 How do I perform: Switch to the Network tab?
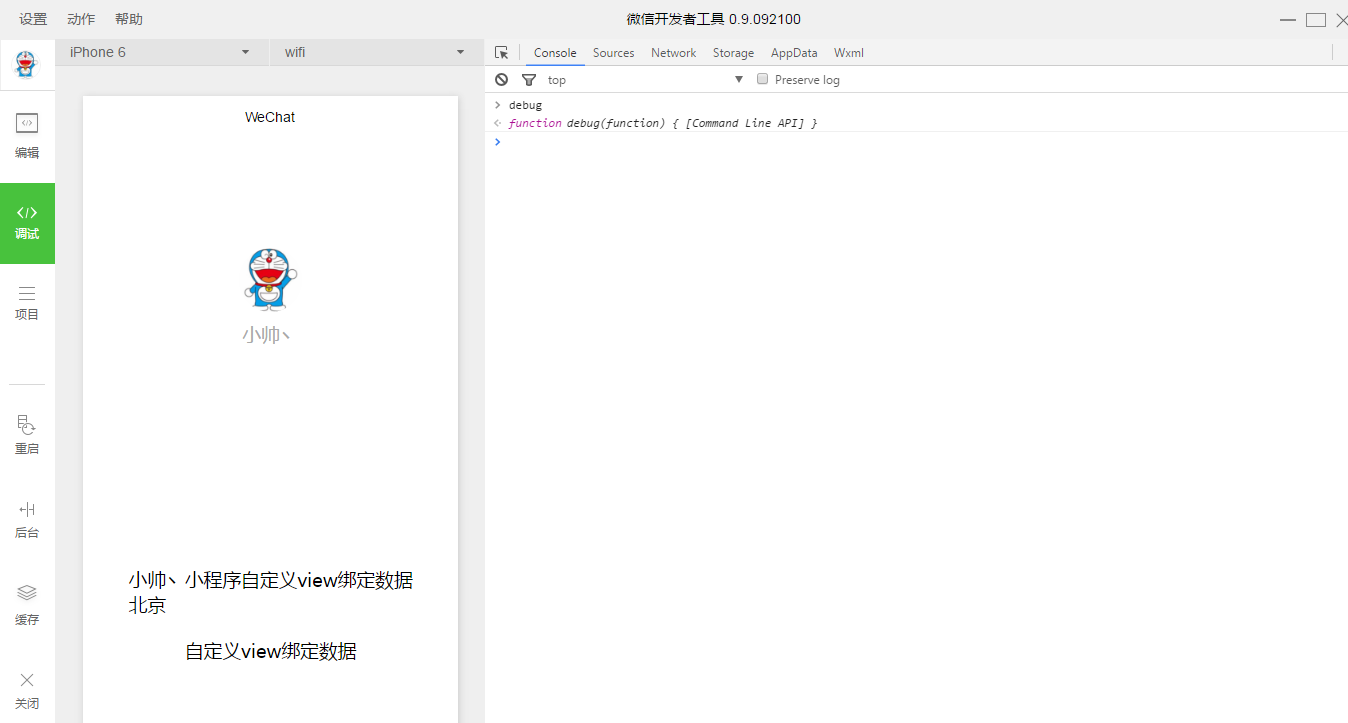pyautogui.click(x=673, y=53)
